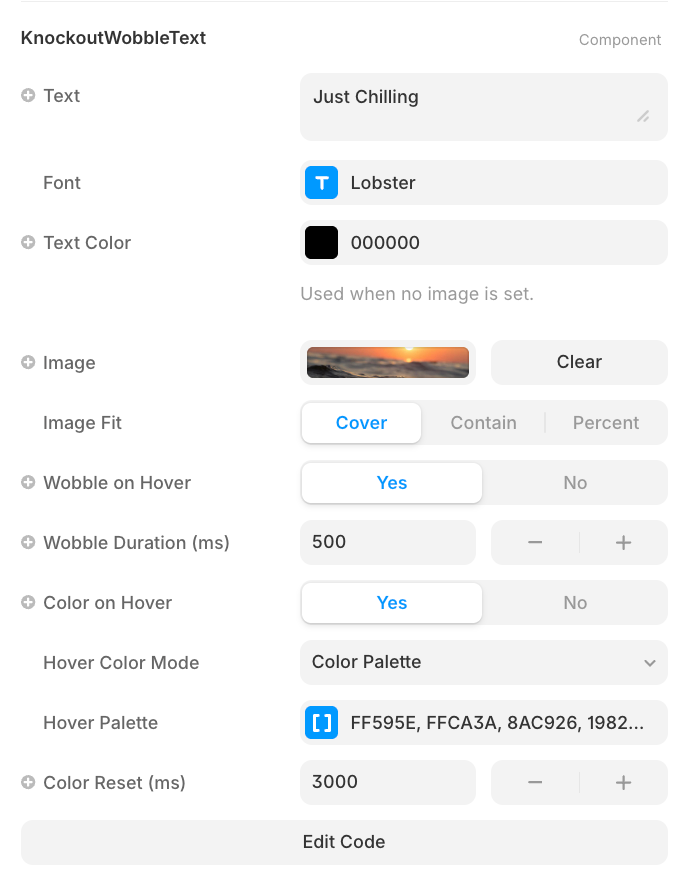Decrease Color Reset with minus stepper
This screenshot has height=888, width=690.
[535, 783]
